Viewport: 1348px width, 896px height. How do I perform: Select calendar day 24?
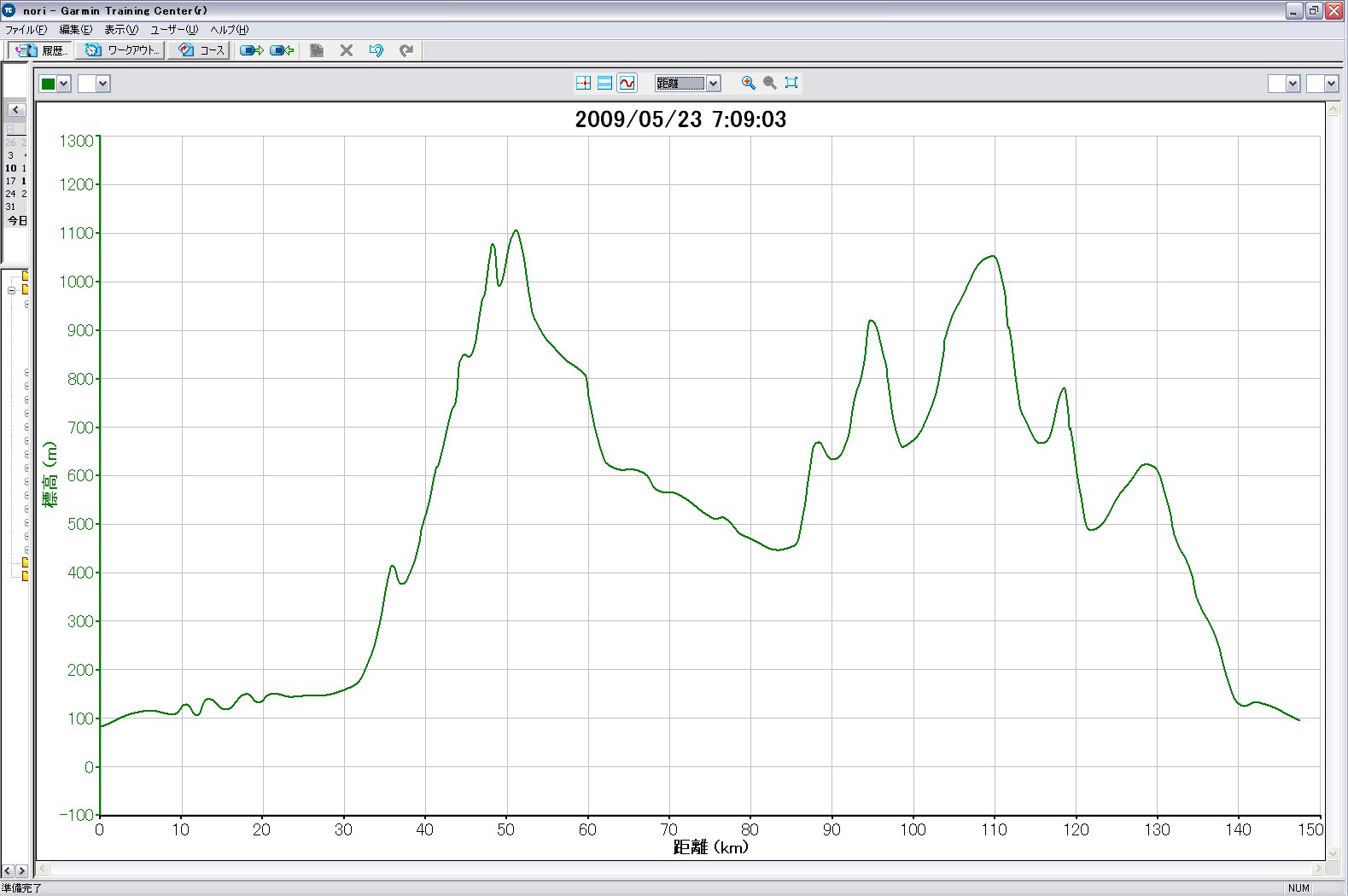[x=10, y=194]
